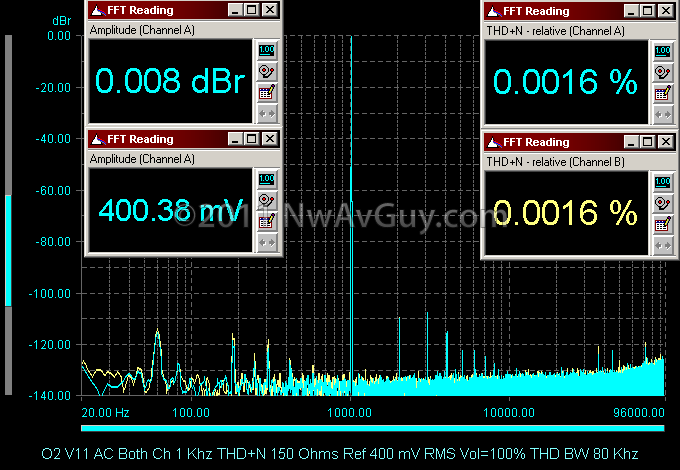This screenshot has width=680, height=470.
Task: Click the 20.00 Hz frequency axis label
Action: click(x=105, y=413)
